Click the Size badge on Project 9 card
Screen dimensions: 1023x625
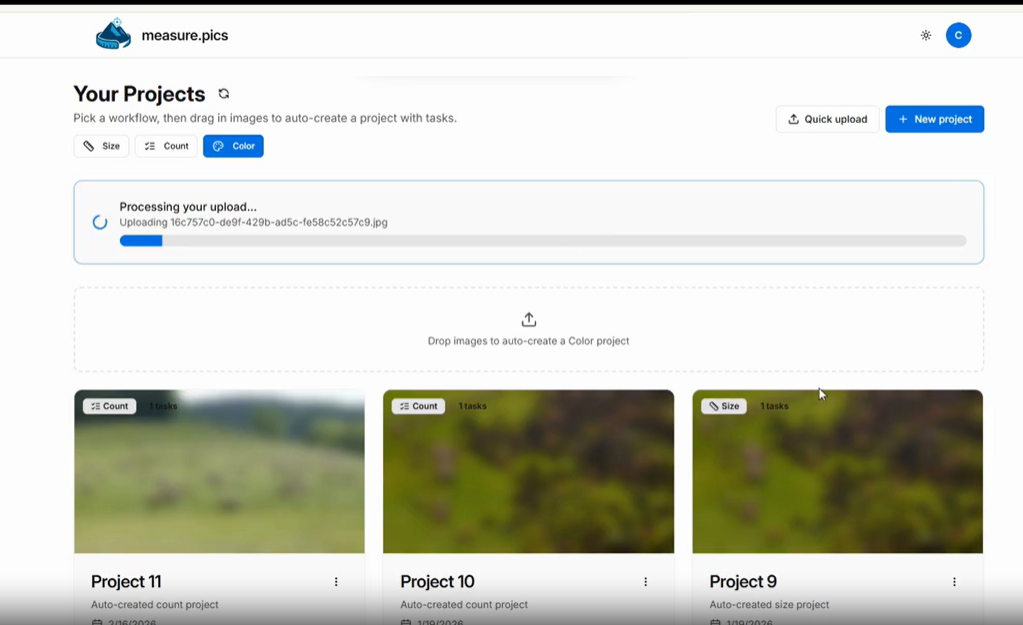(x=723, y=405)
